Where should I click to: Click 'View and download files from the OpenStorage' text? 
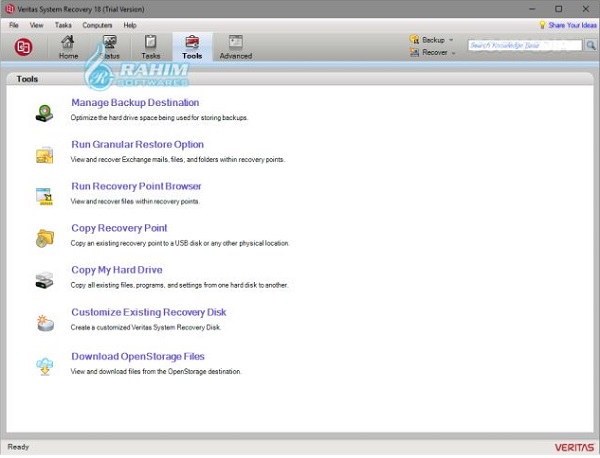point(156,371)
